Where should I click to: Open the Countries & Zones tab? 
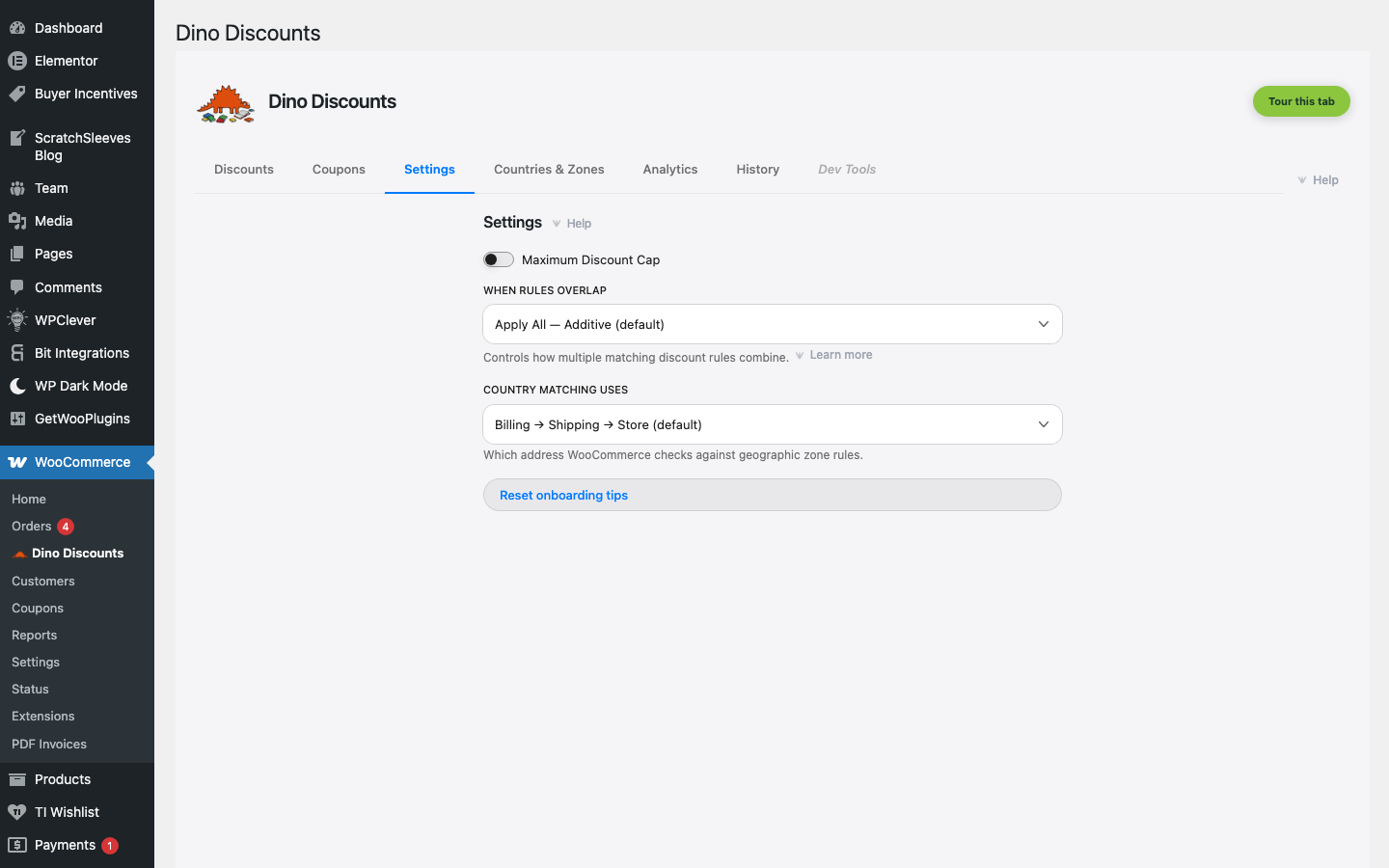(549, 169)
